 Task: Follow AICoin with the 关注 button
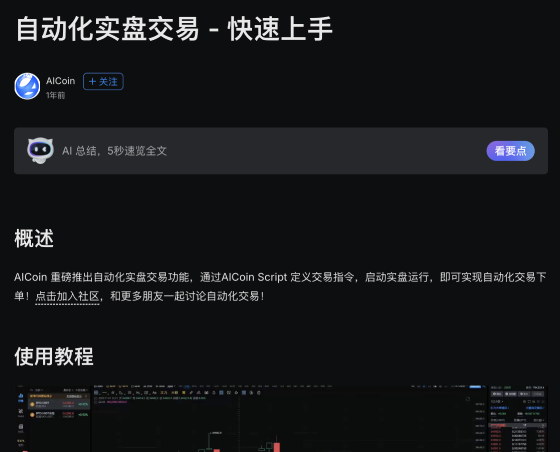tap(103, 81)
